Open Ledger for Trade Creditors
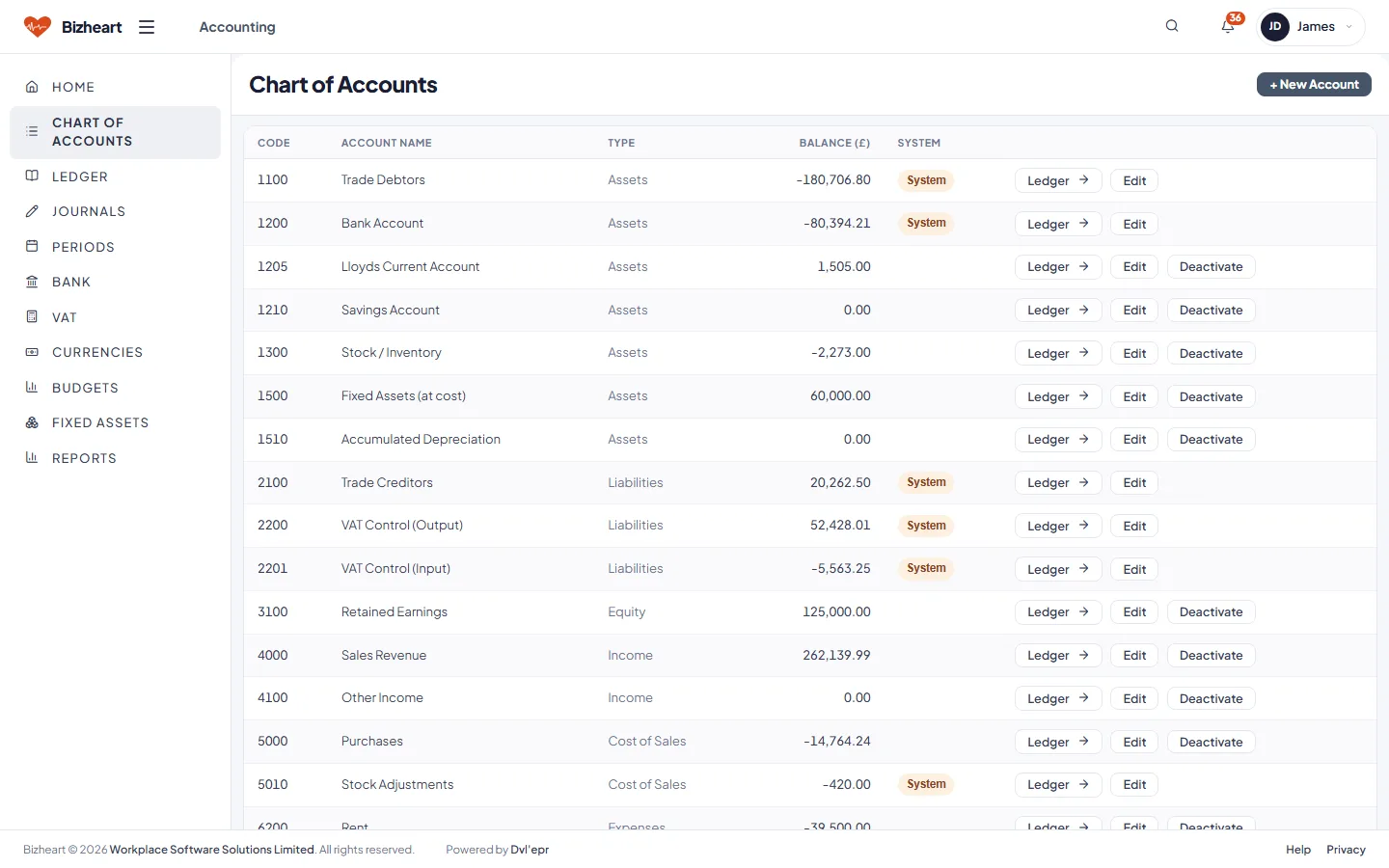 [1058, 482]
